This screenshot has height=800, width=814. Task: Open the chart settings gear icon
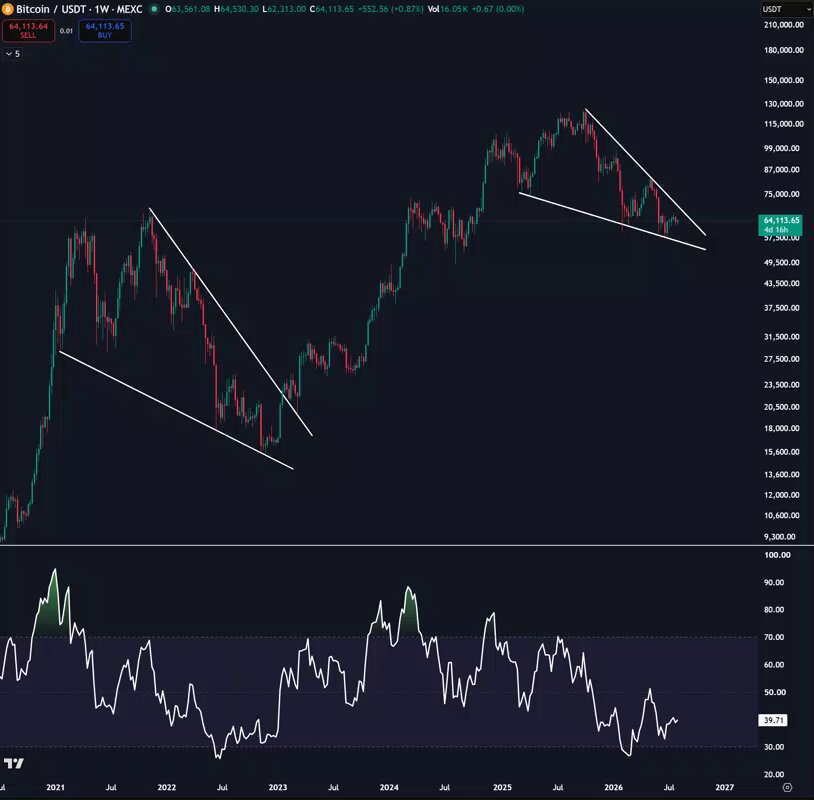tap(787, 788)
